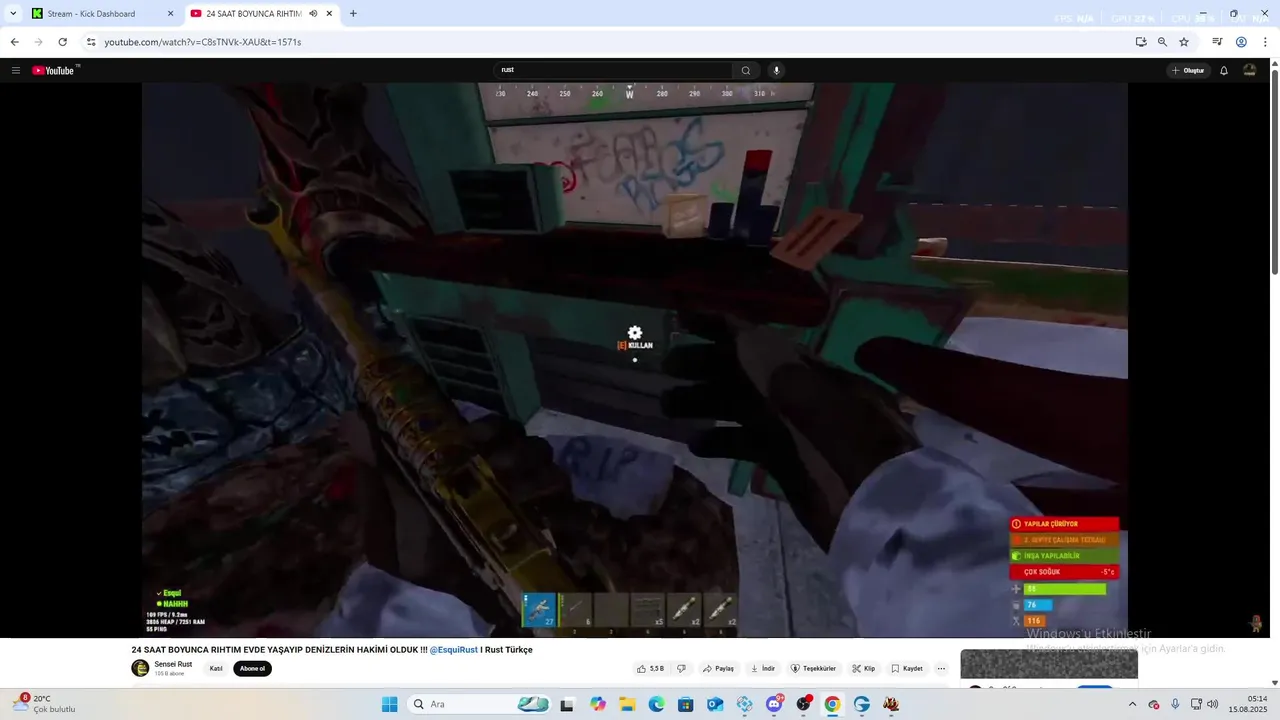1280x720 pixels.
Task: View site information icon in address bar
Action: point(91,42)
